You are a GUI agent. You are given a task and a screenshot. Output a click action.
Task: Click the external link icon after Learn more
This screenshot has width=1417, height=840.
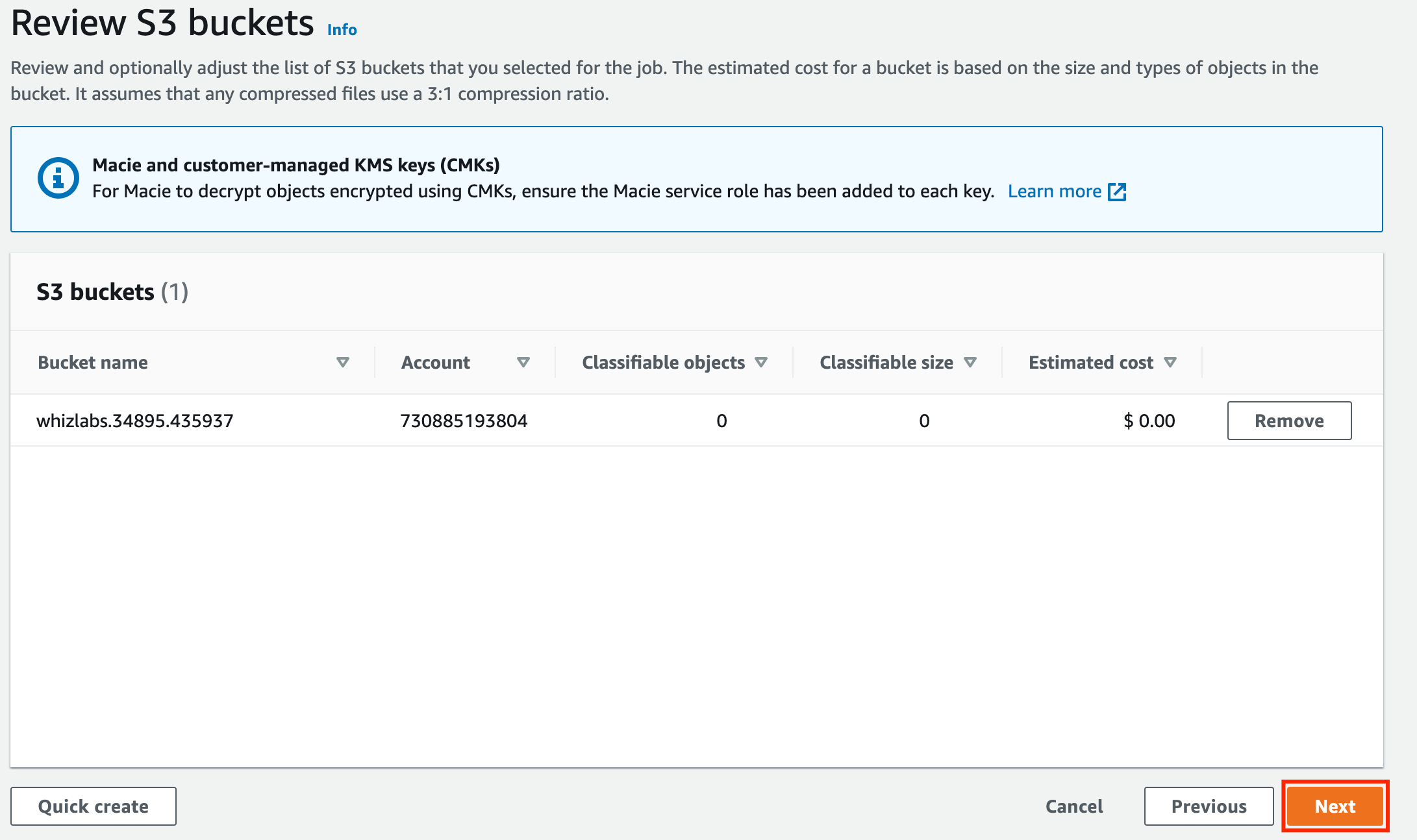click(1117, 192)
